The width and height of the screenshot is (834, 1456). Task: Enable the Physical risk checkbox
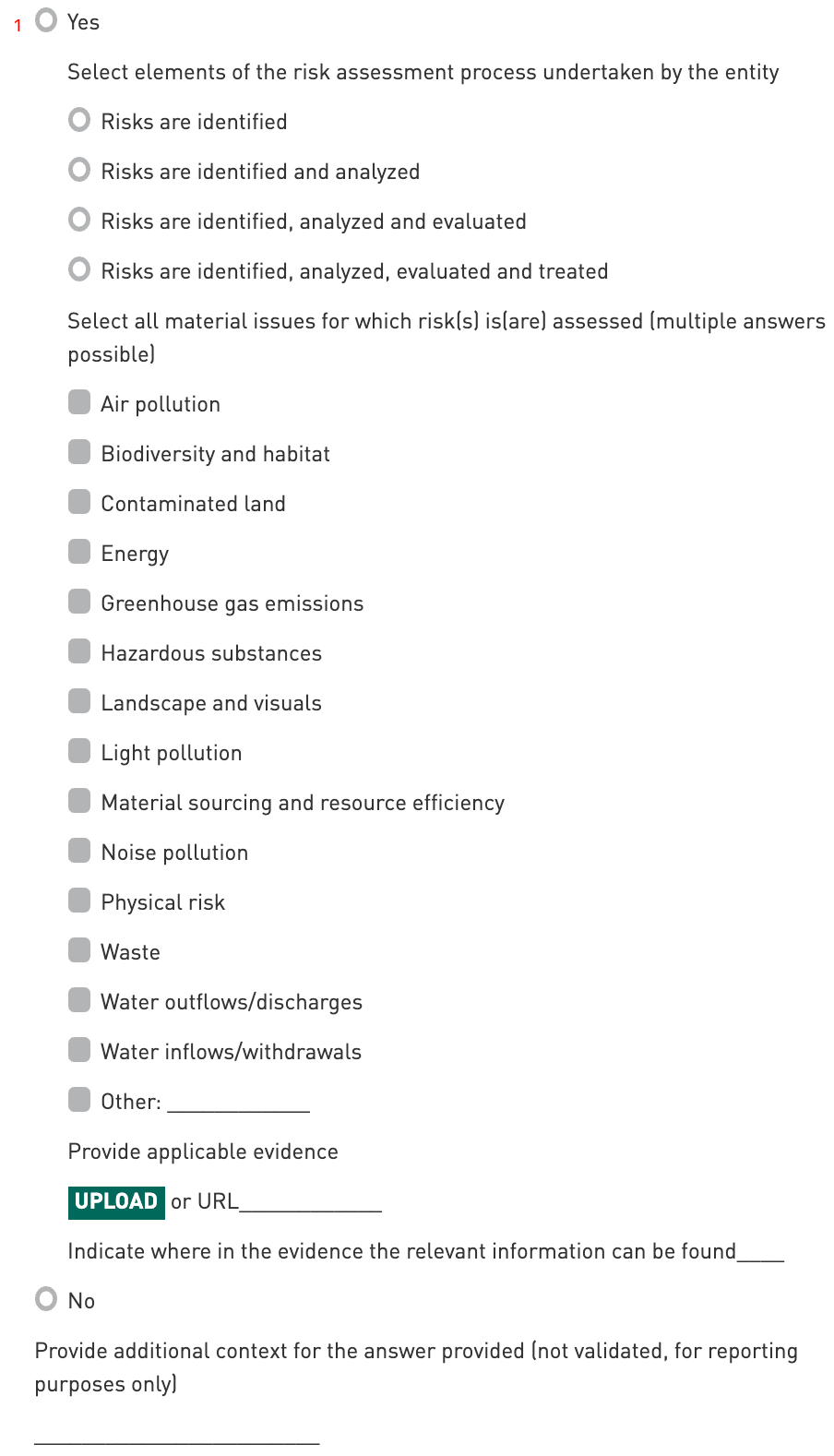tap(80, 901)
